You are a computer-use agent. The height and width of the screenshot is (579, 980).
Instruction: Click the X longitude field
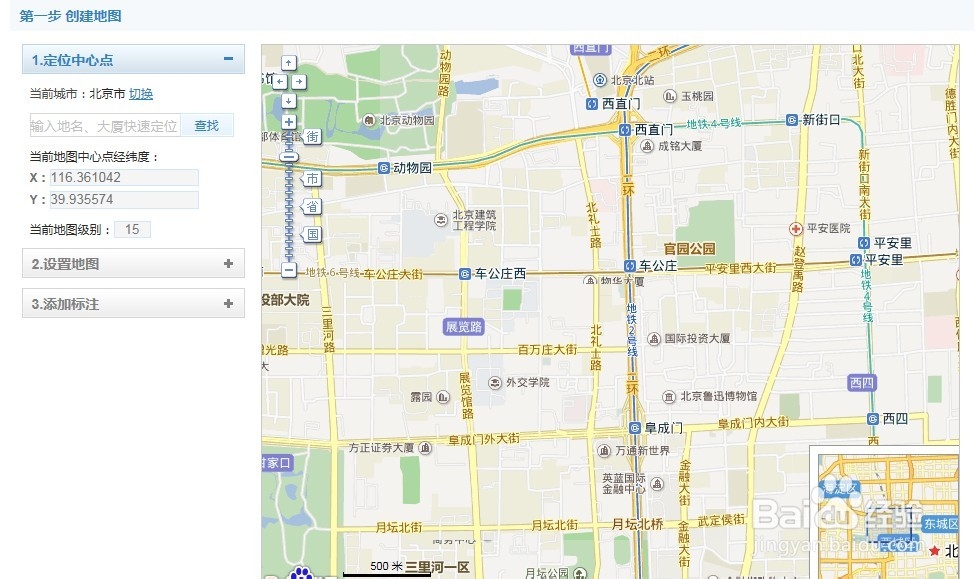[x=124, y=178]
